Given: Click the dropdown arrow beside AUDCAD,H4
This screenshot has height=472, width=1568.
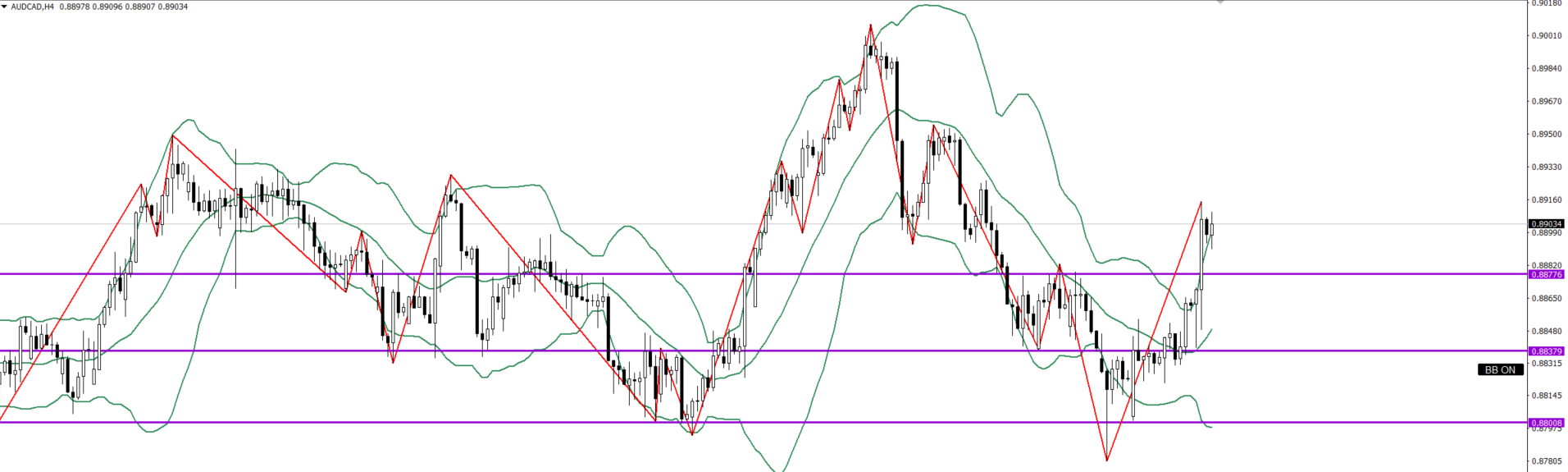Looking at the screenshot, I should pyautogui.click(x=5, y=7).
